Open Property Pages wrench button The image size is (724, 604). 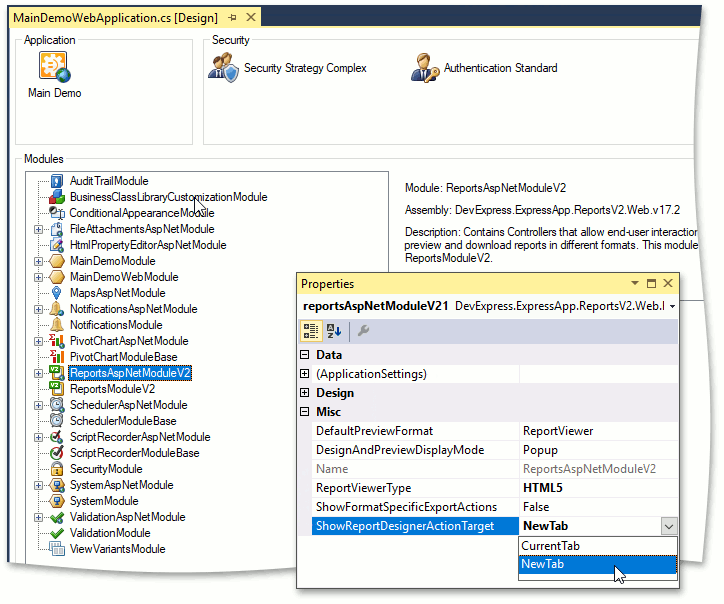point(363,331)
